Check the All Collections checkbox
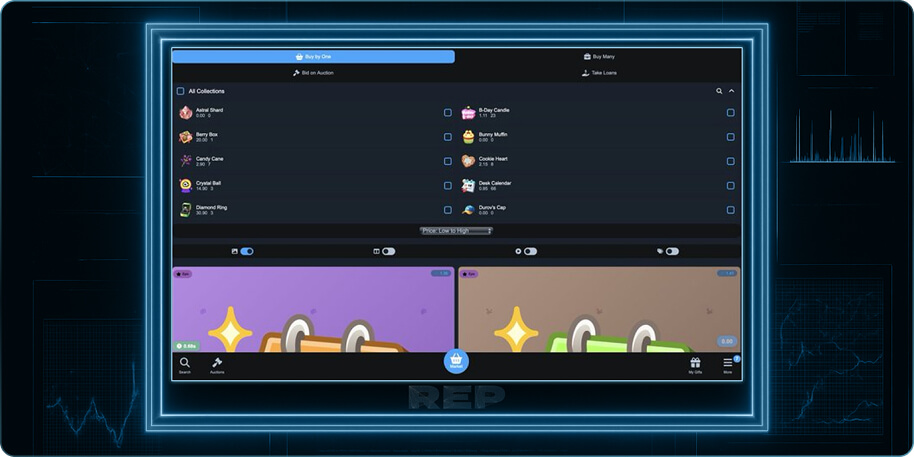Image resolution: width=914 pixels, height=457 pixels. click(x=181, y=91)
